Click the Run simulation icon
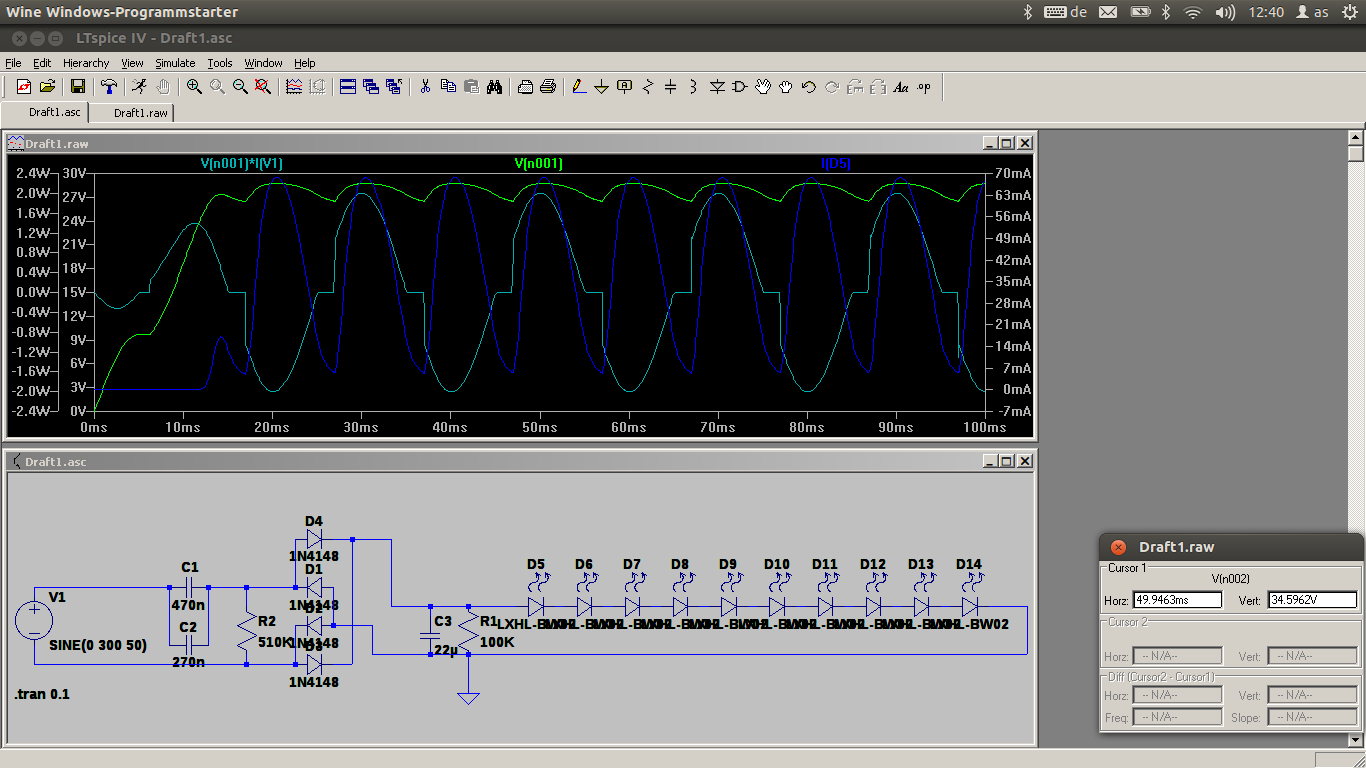This screenshot has height=768, width=1366. tap(139, 87)
